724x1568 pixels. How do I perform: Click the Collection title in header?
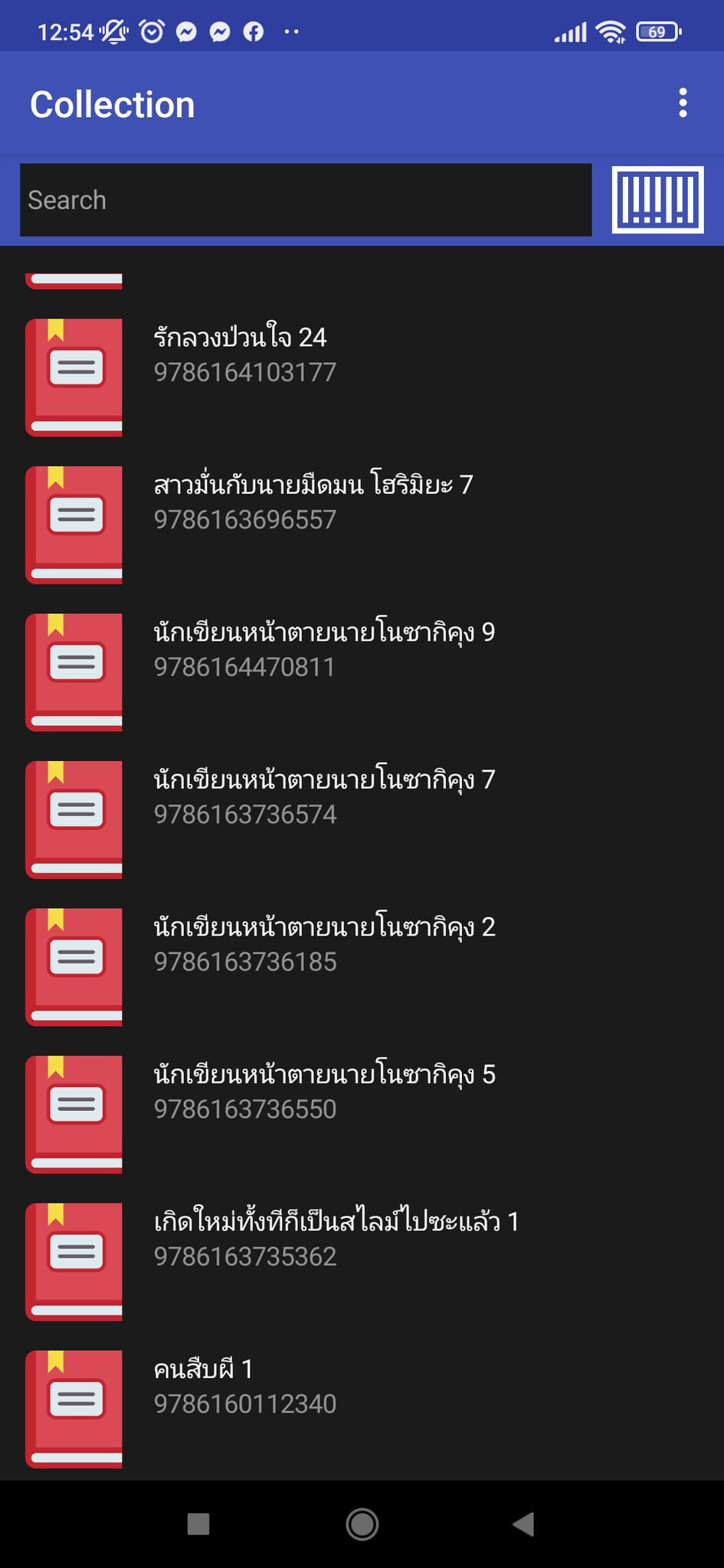click(x=113, y=104)
